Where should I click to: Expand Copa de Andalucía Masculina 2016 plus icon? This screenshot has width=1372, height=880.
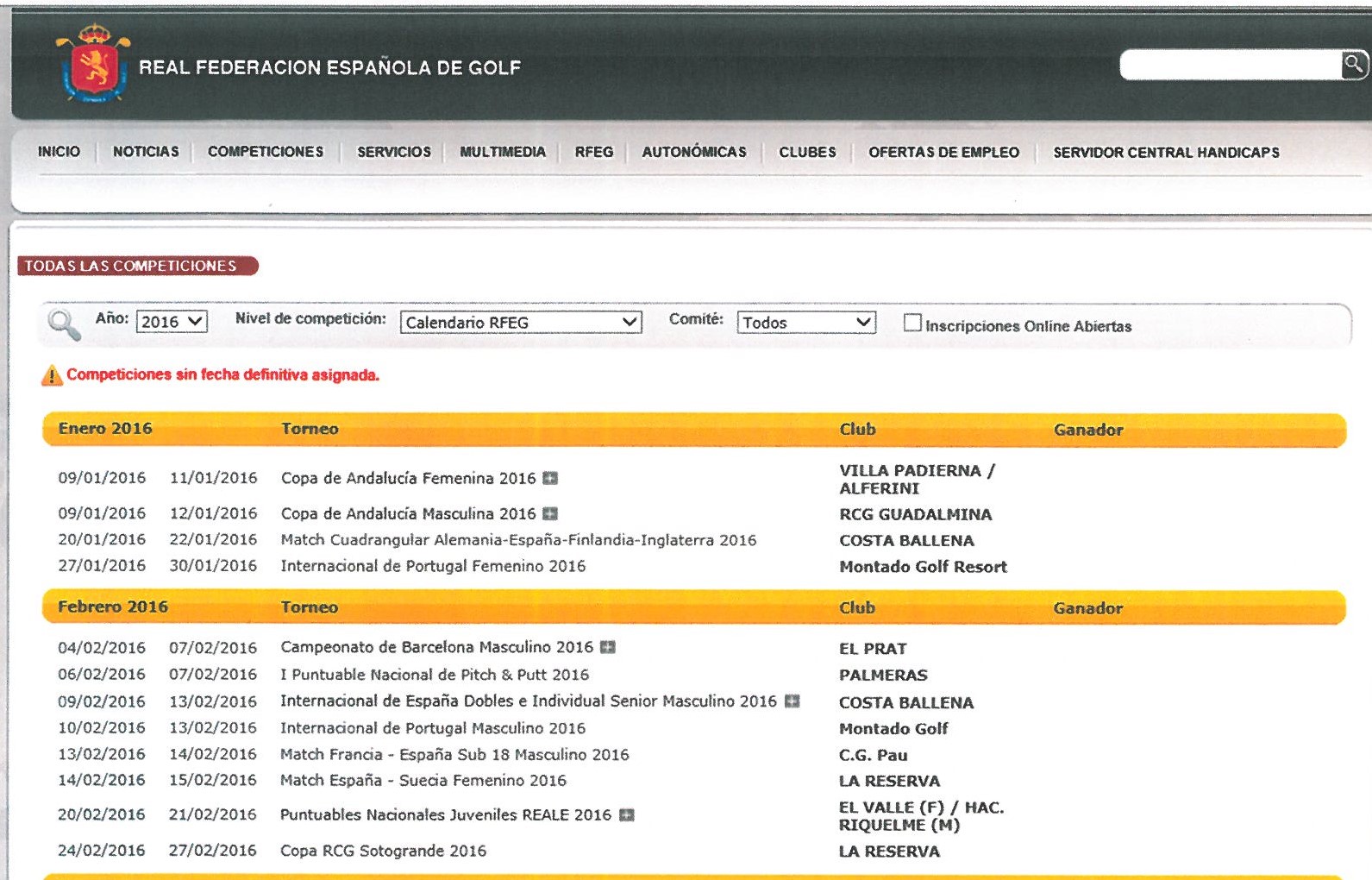[550, 513]
